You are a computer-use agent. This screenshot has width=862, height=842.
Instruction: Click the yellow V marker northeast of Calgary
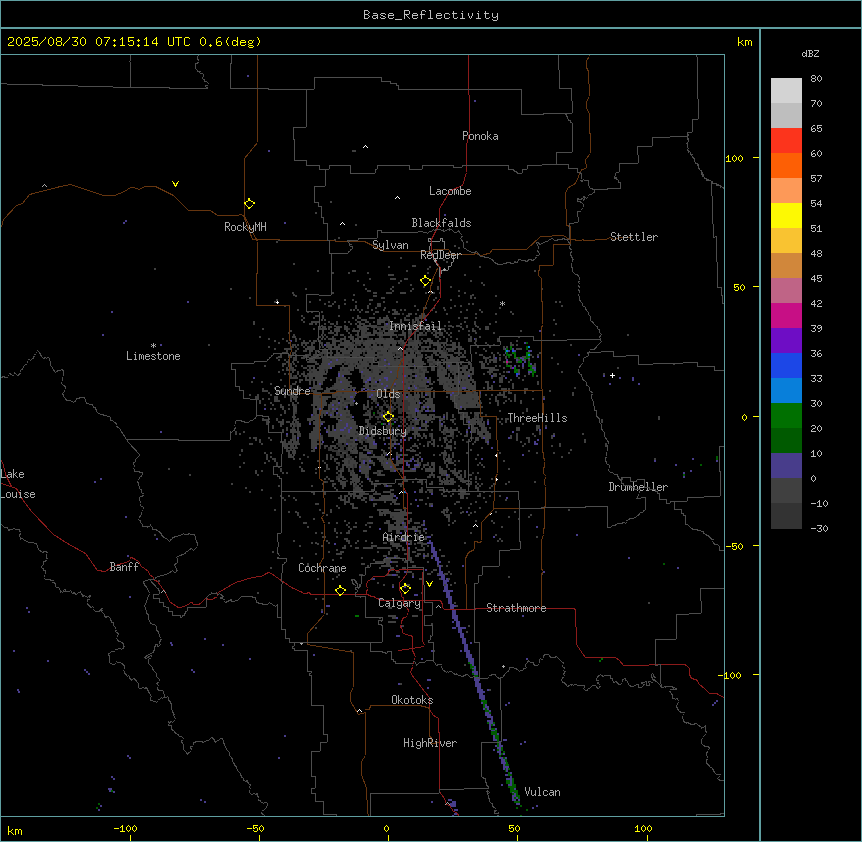click(429, 584)
